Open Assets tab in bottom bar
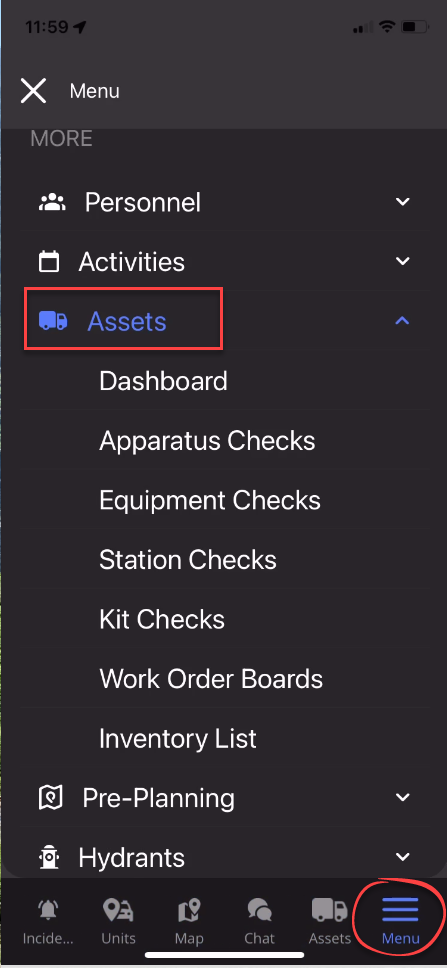The image size is (447, 968). [330, 922]
